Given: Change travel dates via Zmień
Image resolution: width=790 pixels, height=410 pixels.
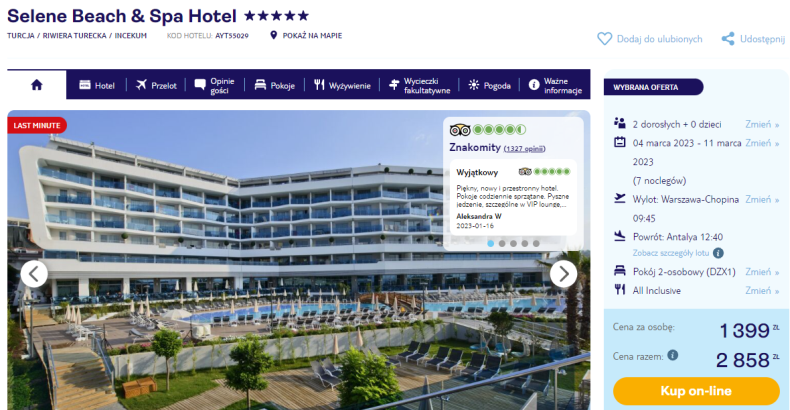Looking at the screenshot, I should click(x=762, y=143).
